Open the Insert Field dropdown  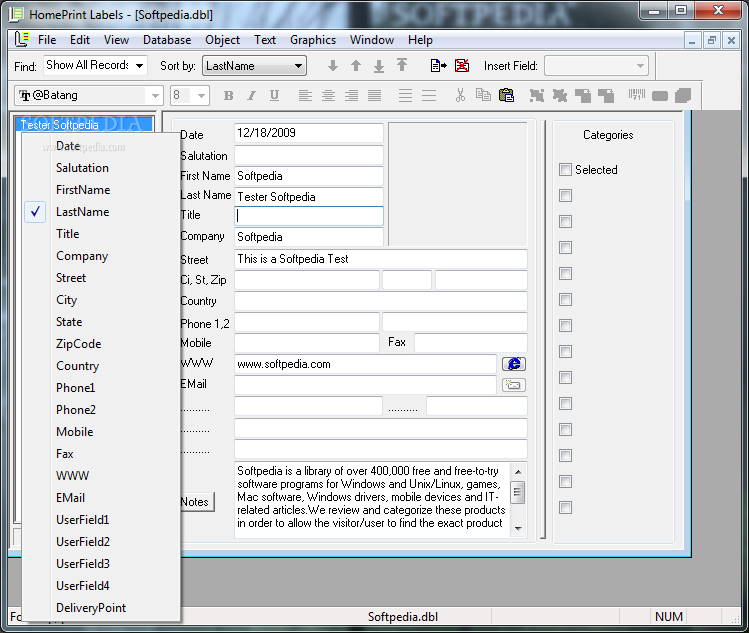click(x=641, y=66)
